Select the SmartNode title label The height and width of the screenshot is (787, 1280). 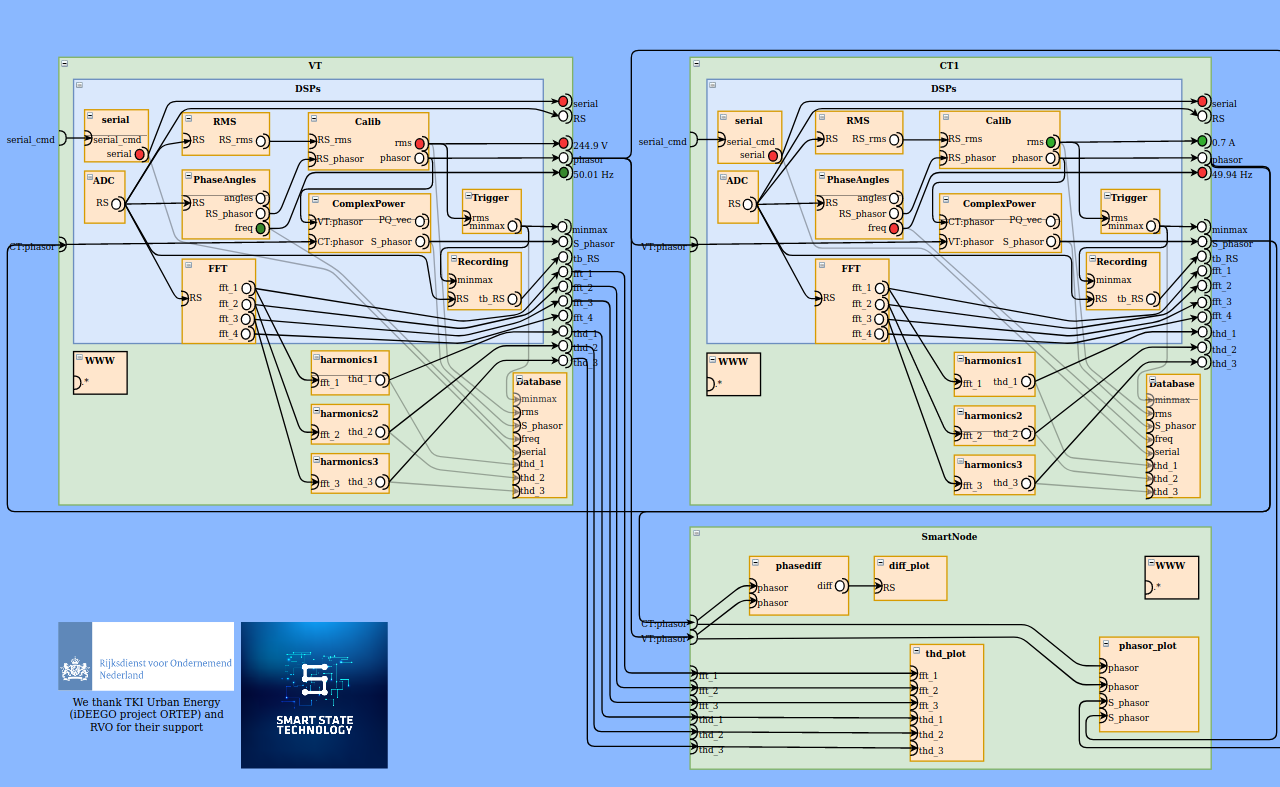pos(950,536)
